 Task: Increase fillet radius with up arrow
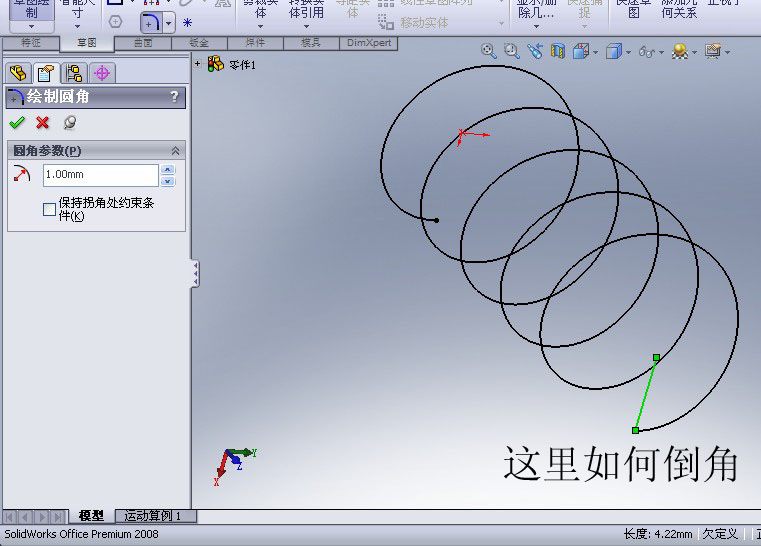[167, 169]
